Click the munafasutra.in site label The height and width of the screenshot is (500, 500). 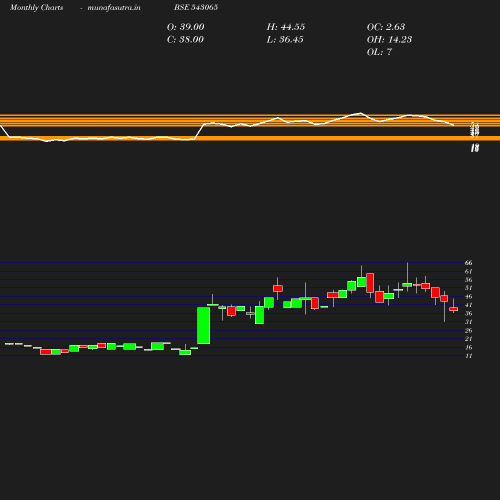[x=114, y=7]
